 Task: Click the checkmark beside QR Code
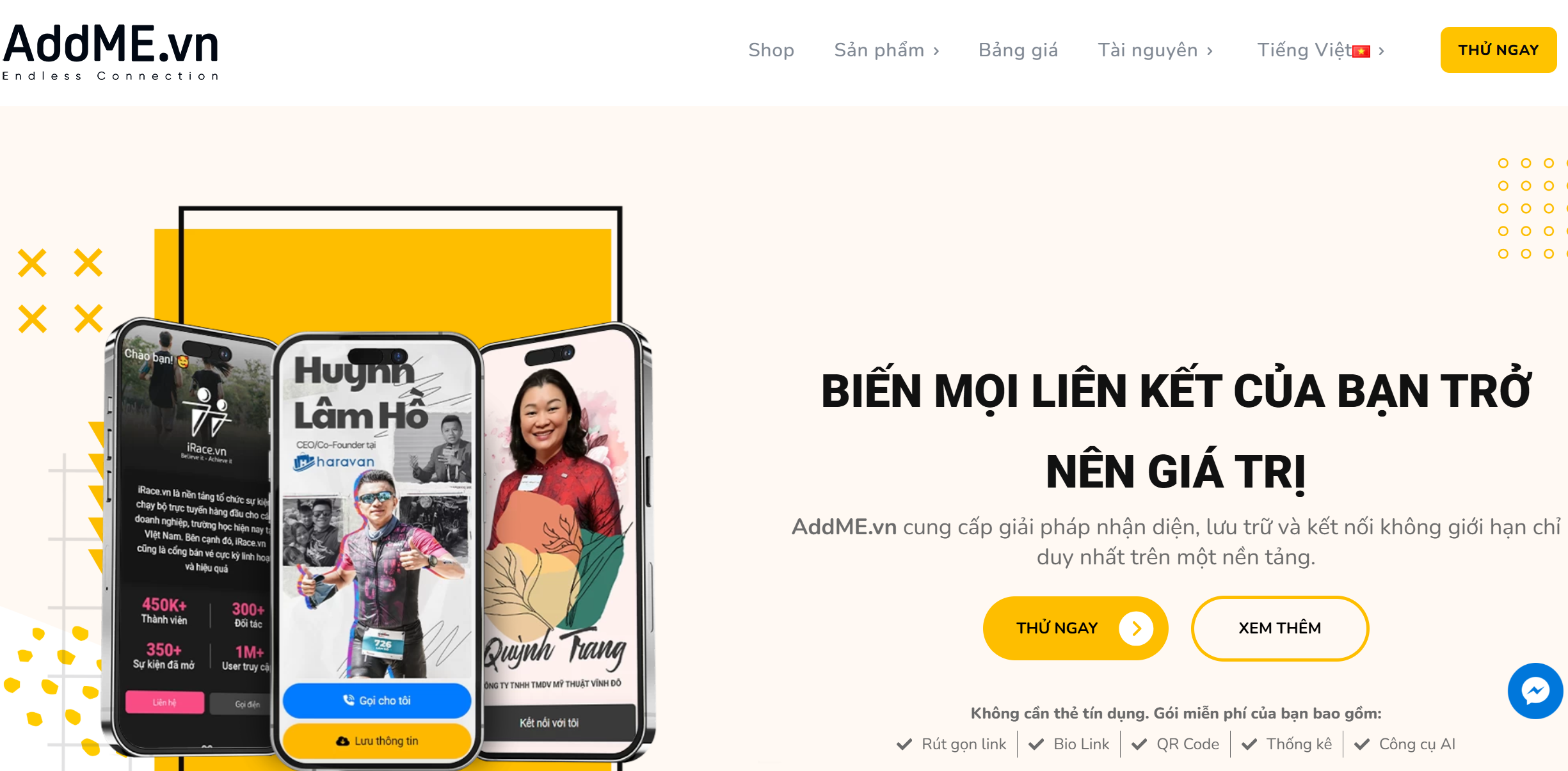pos(1139,744)
